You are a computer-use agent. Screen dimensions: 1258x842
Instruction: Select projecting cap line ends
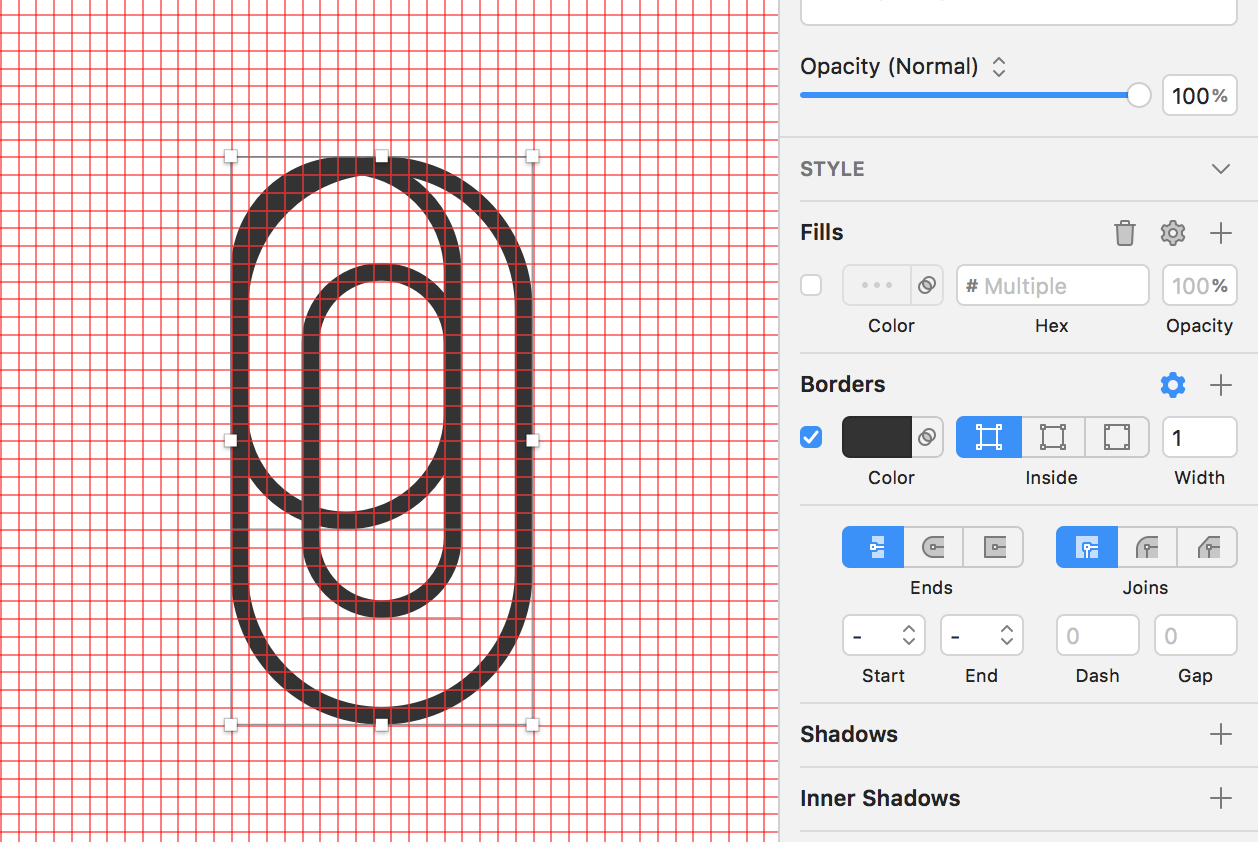coord(993,547)
